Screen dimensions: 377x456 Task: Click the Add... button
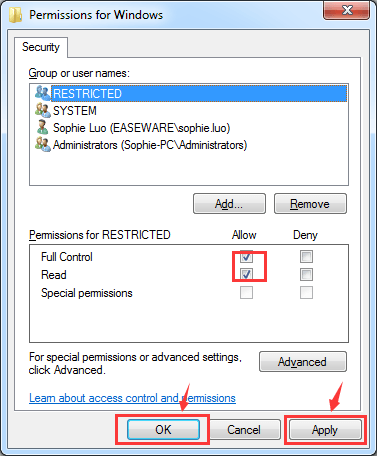coord(229,203)
